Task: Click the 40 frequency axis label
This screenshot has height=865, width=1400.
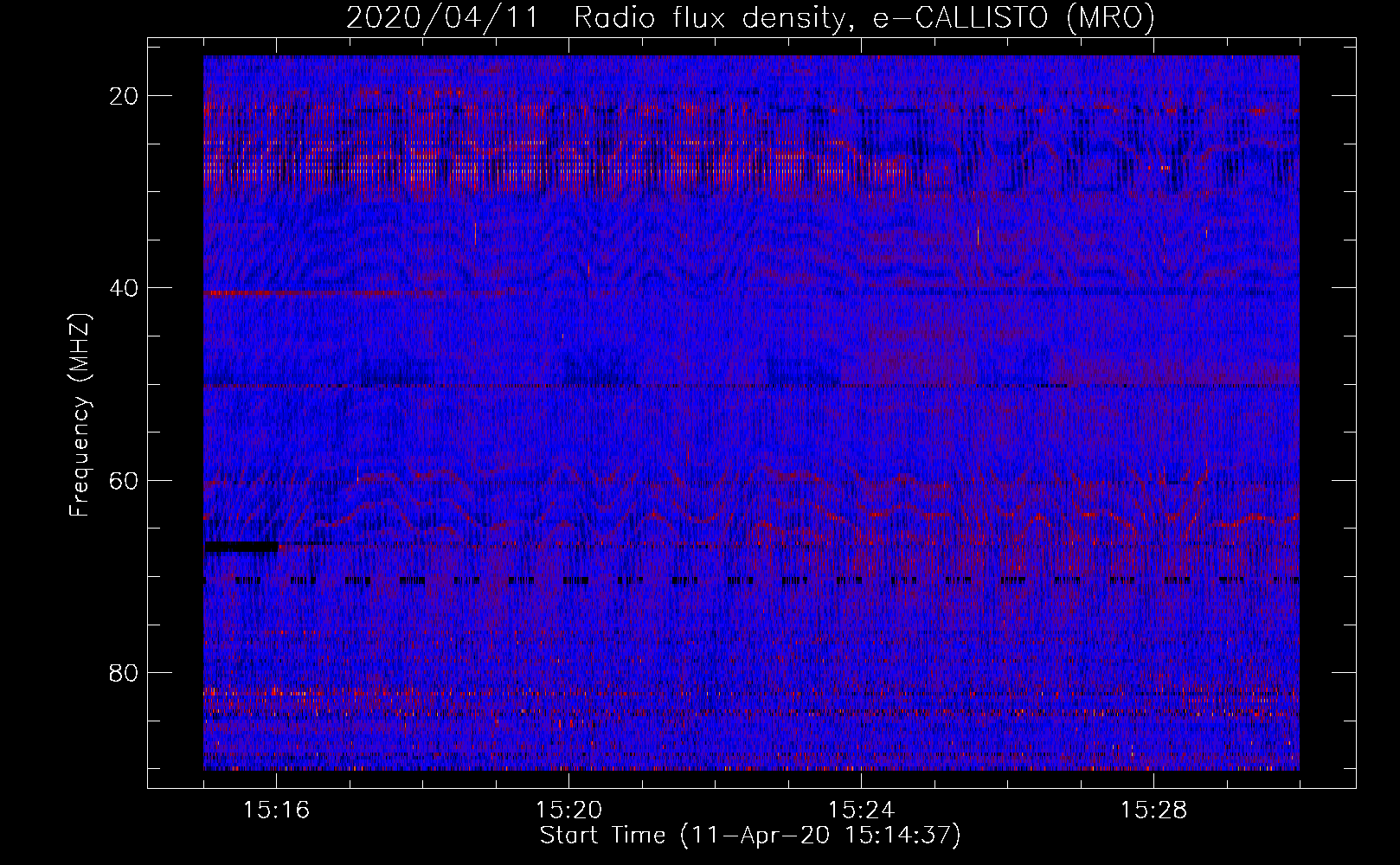Action: click(x=125, y=288)
